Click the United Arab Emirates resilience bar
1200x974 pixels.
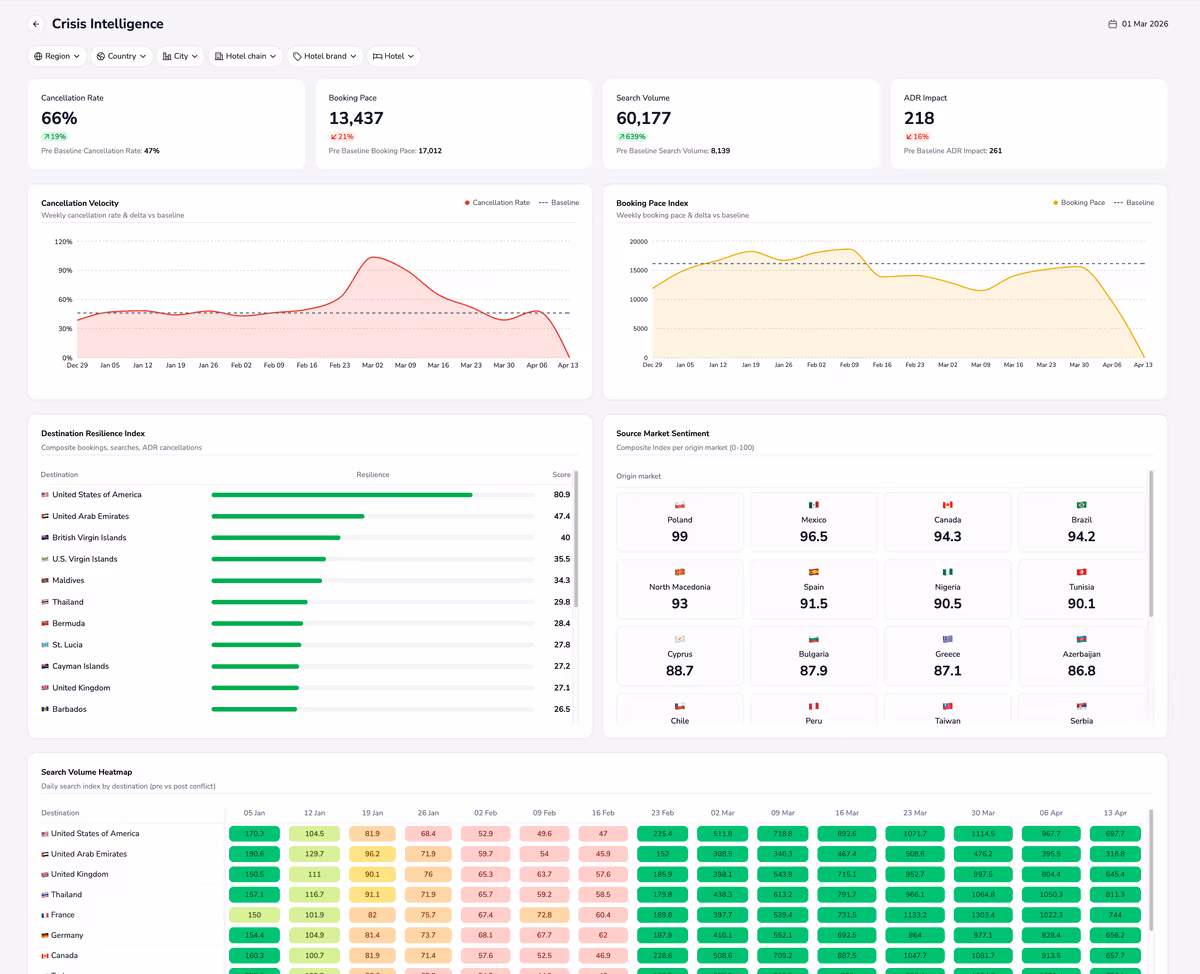pos(373,517)
